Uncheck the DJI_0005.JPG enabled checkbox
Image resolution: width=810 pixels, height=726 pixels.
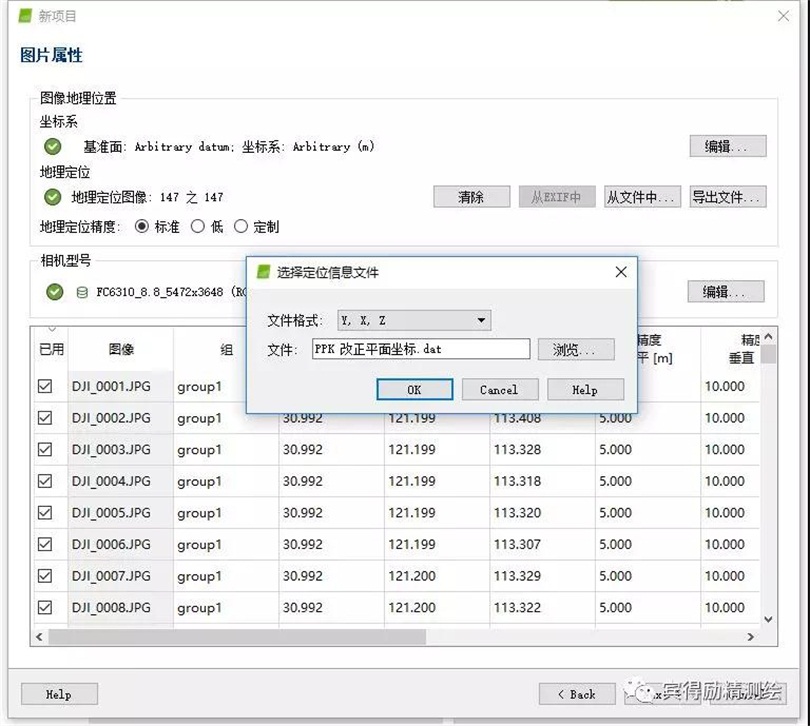click(x=45, y=513)
